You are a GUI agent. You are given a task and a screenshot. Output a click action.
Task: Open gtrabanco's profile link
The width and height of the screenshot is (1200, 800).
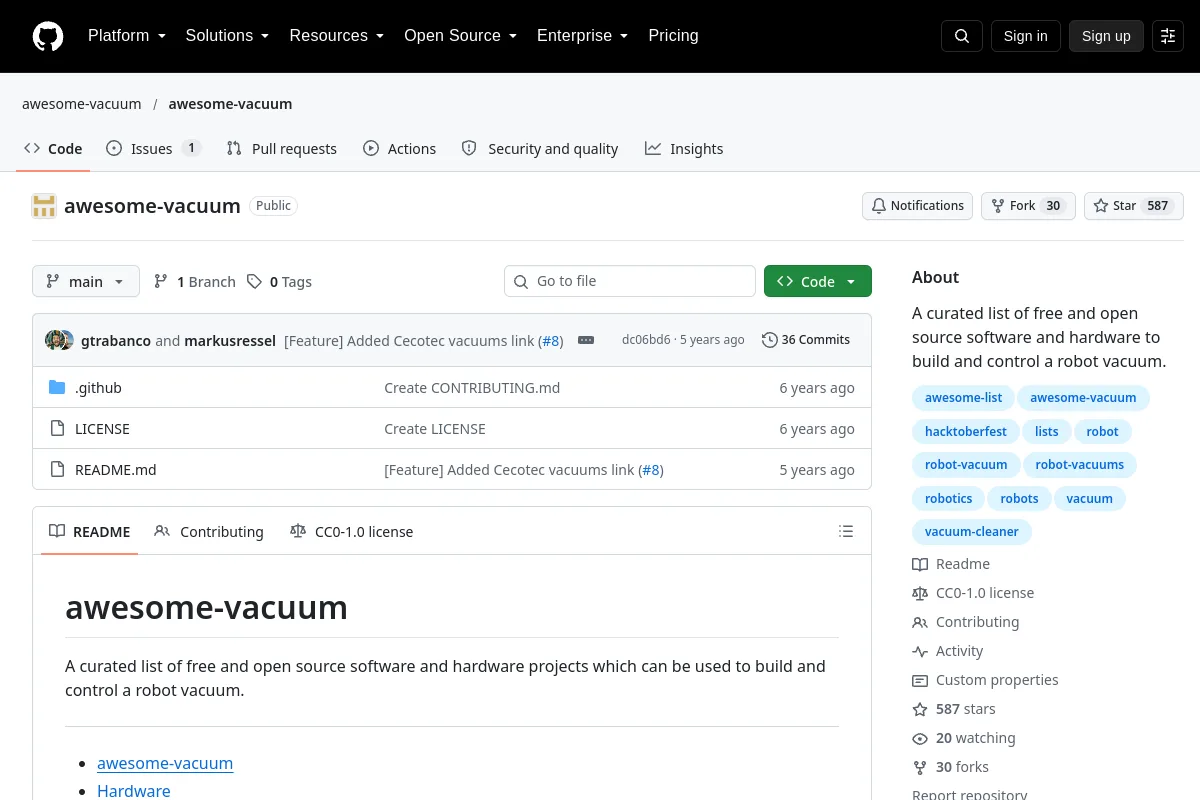[116, 341]
